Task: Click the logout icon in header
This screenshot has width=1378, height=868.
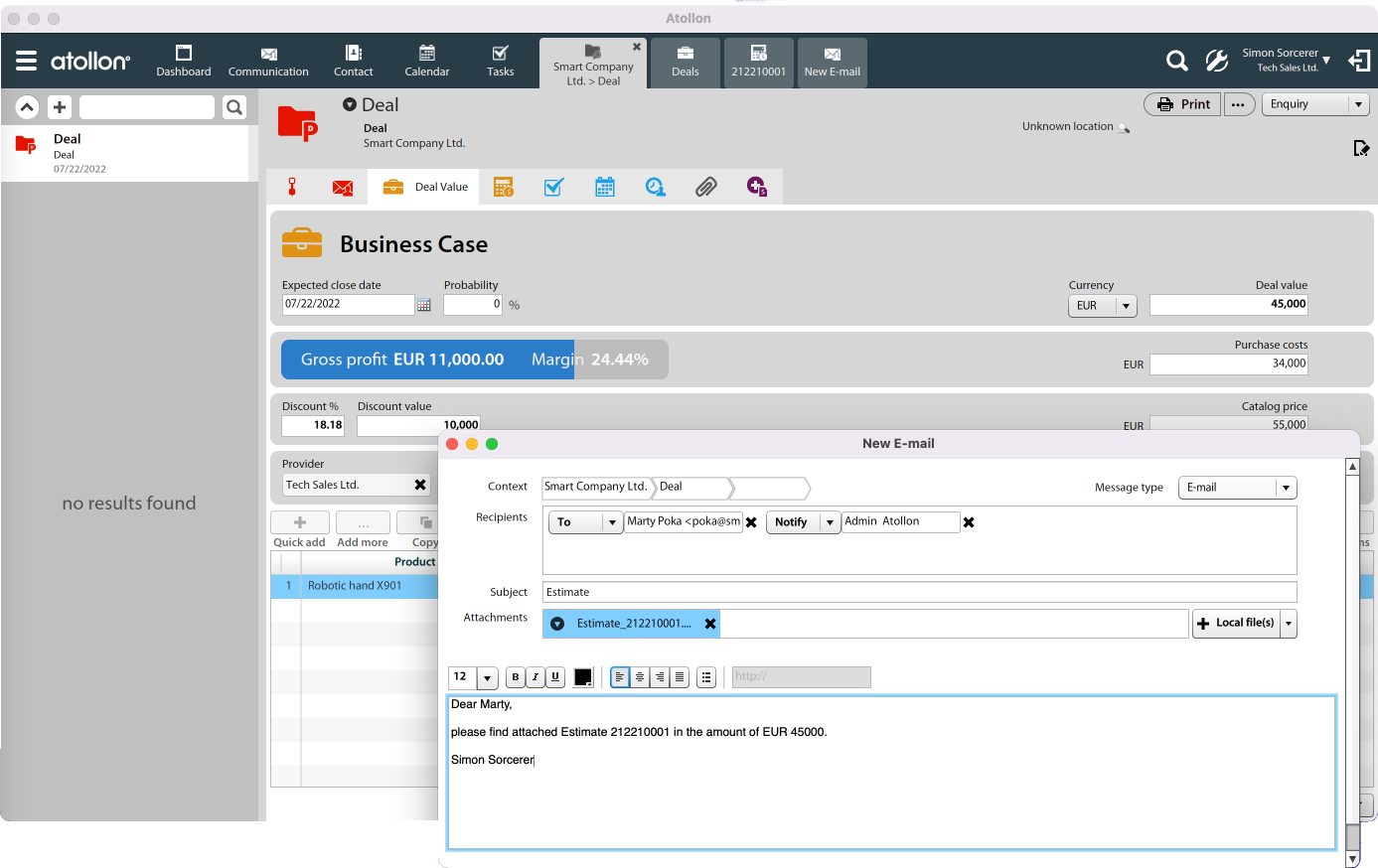Action: click(x=1358, y=62)
